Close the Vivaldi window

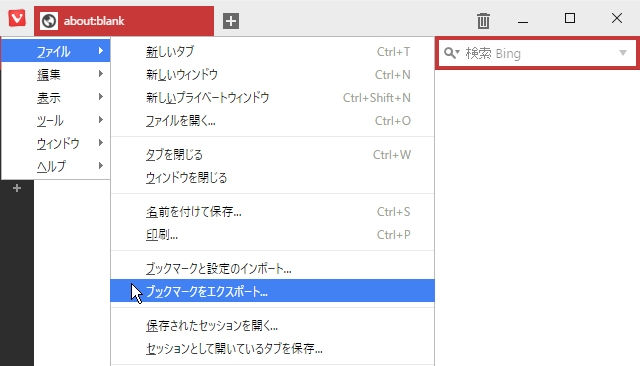(x=617, y=18)
